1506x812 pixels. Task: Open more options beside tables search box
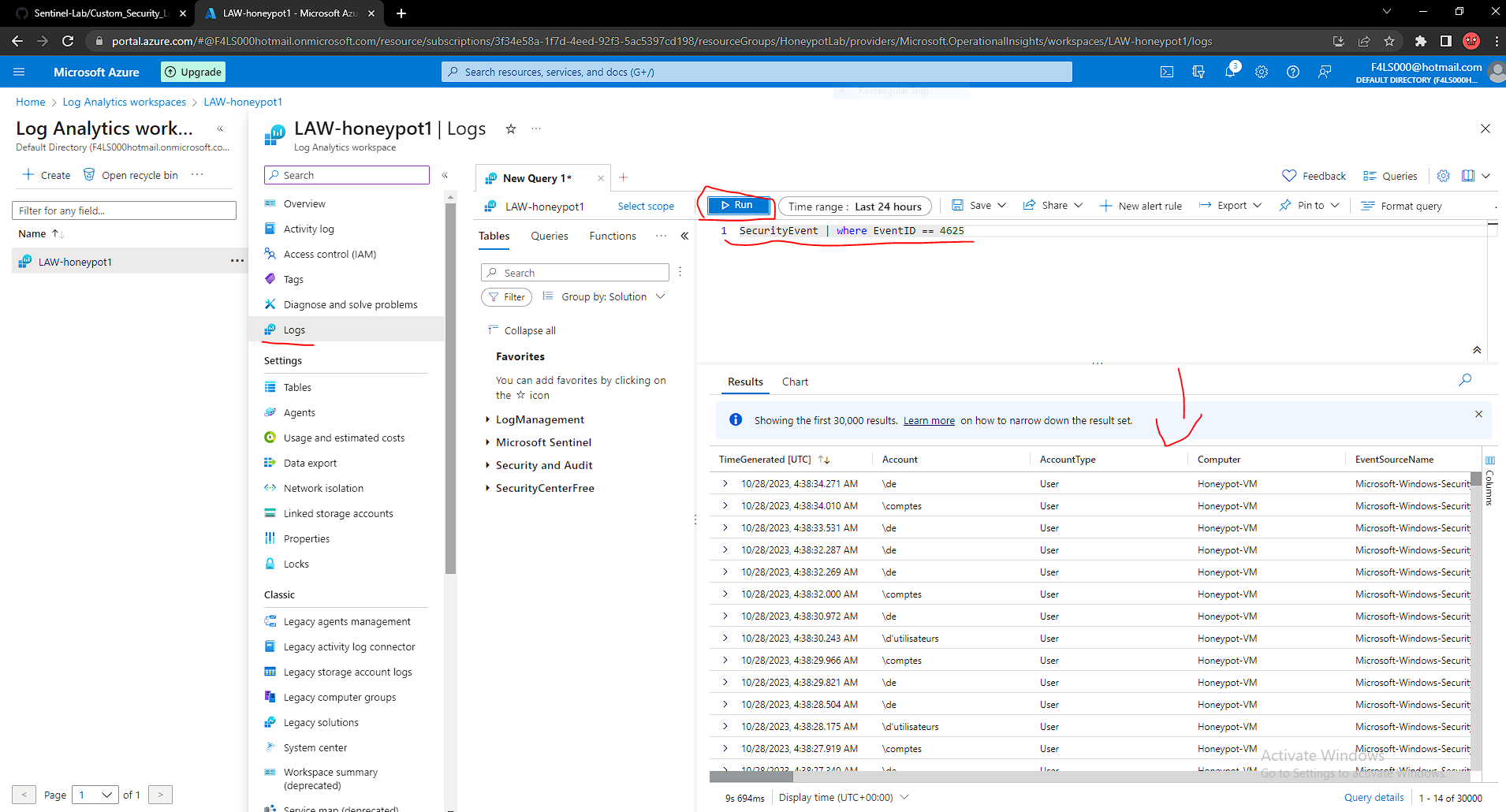tap(680, 272)
